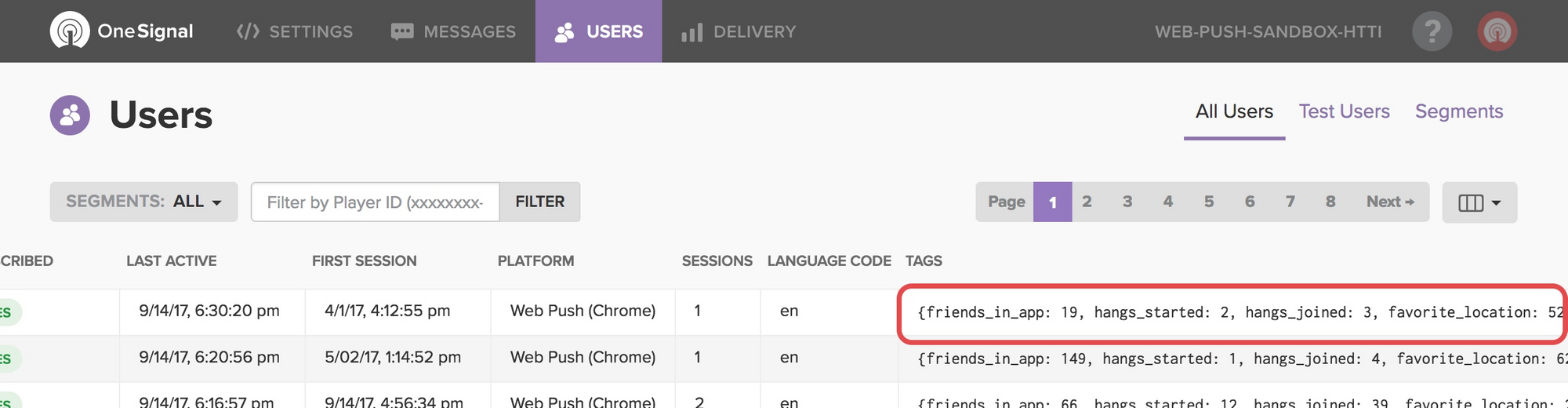Open WEB-PUSH-SANDBOX-HTTI app selector

[1268, 31]
